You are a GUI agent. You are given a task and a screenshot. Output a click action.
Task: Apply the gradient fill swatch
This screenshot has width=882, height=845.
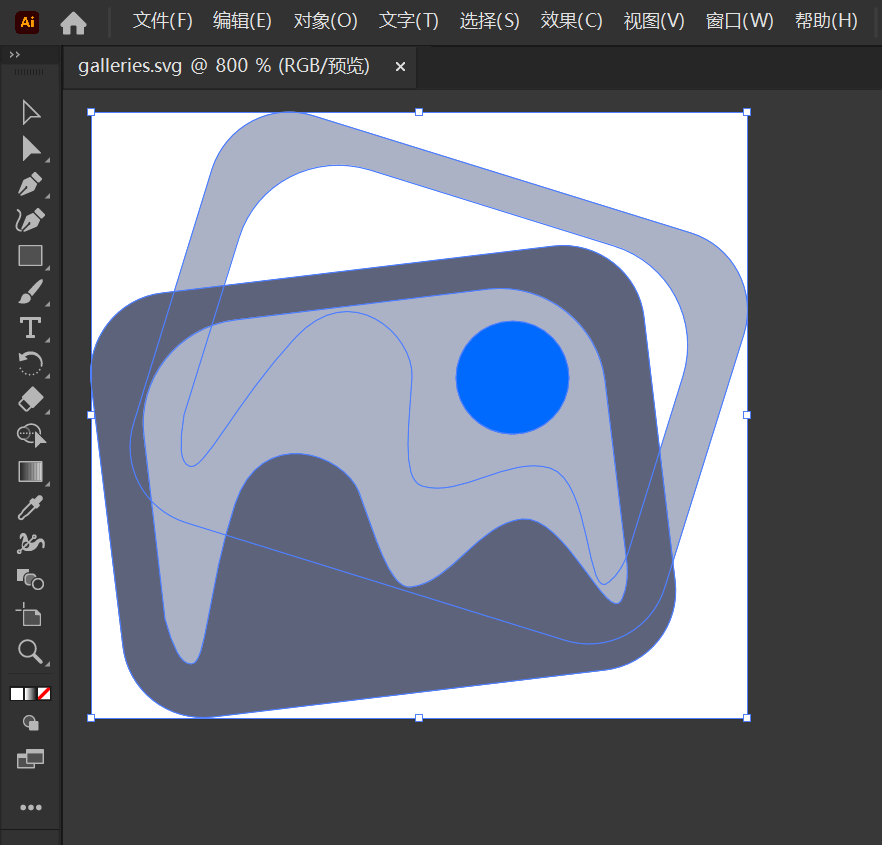30,694
